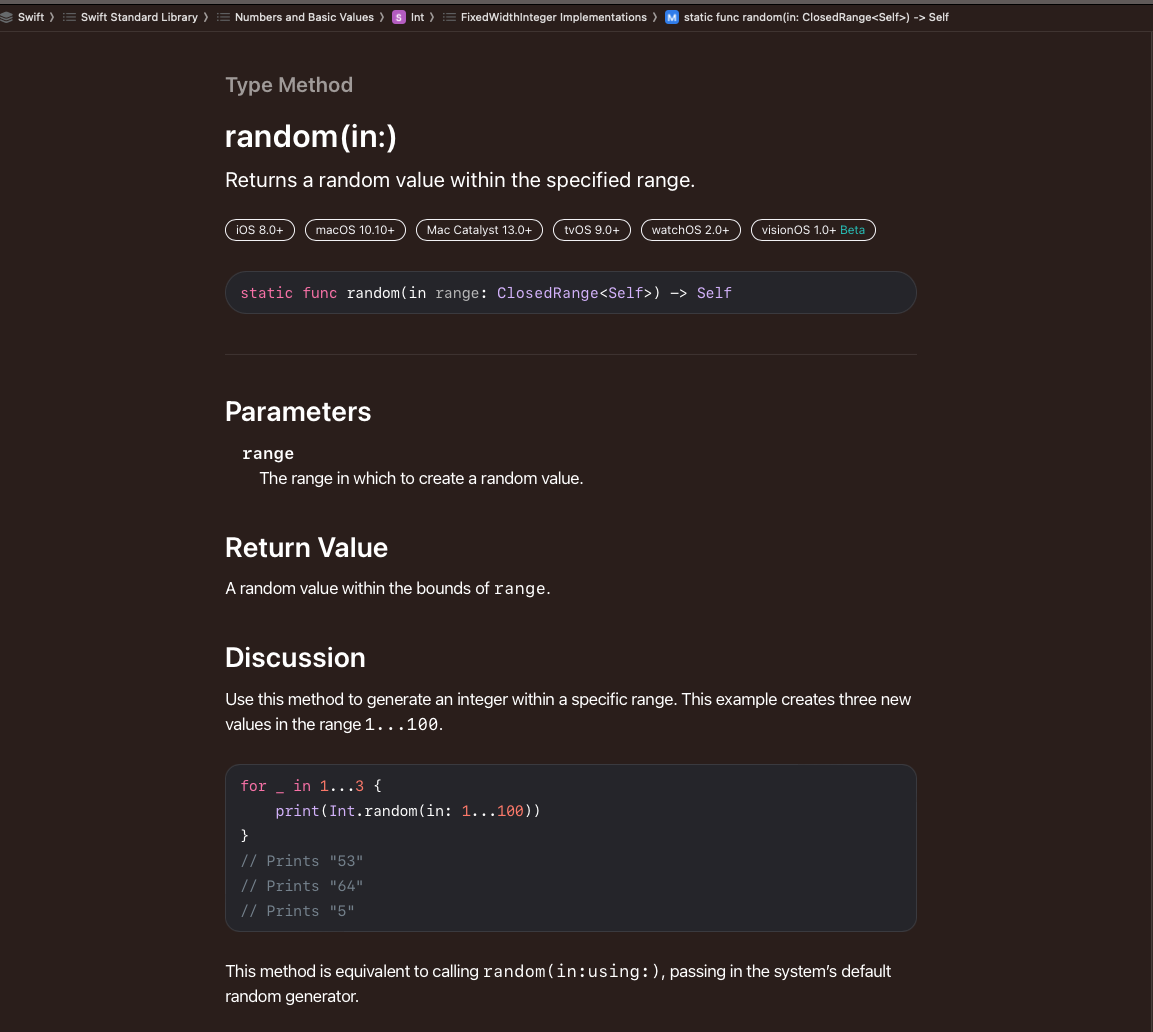Expand the chevron after Swift breadcrumb
This screenshot has width=1153, height=1032.
[x=52, y=17]
